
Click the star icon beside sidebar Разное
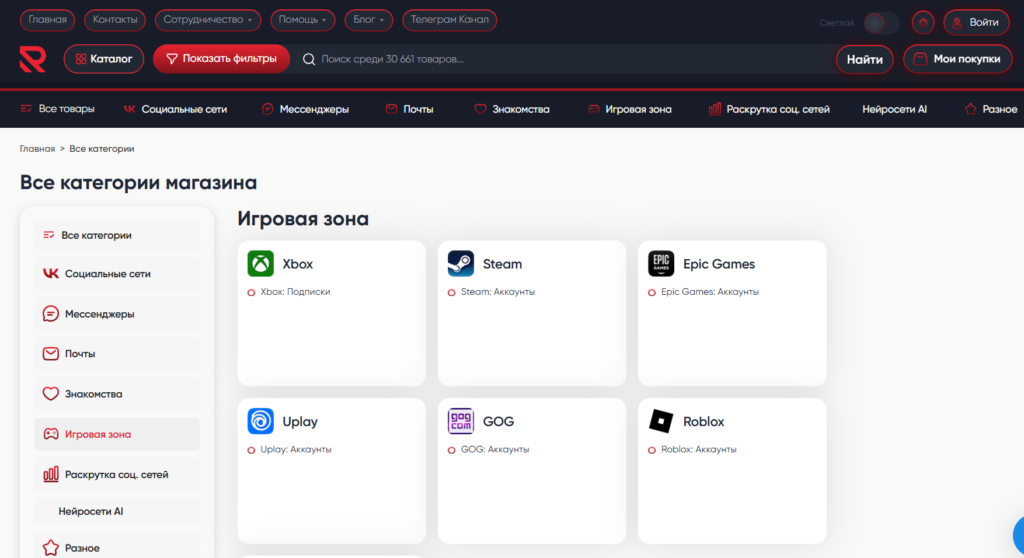[x=50, y=548]
